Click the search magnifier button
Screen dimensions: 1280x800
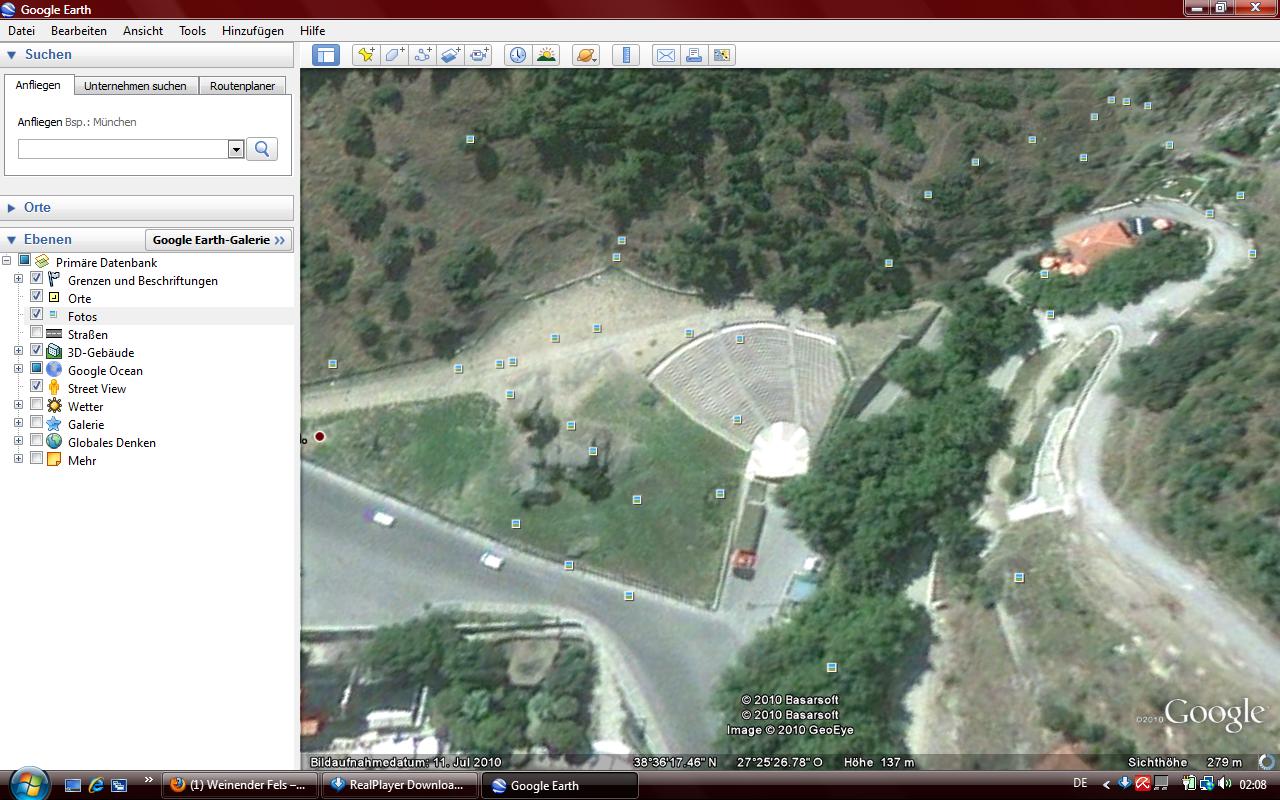pyautogui.click(x=262, y=149)
